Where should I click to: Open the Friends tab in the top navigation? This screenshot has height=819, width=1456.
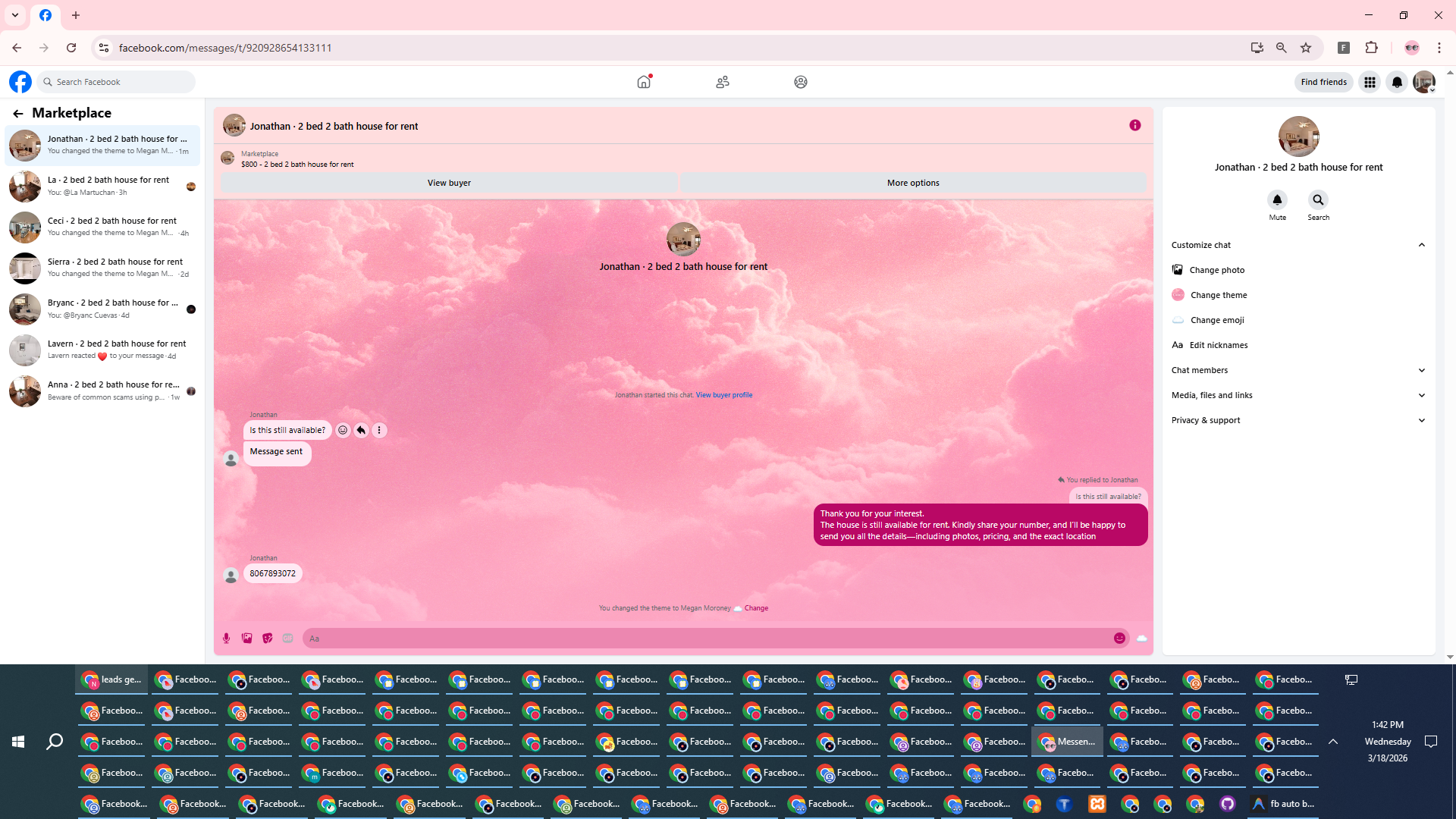click(x=722, y=82)
